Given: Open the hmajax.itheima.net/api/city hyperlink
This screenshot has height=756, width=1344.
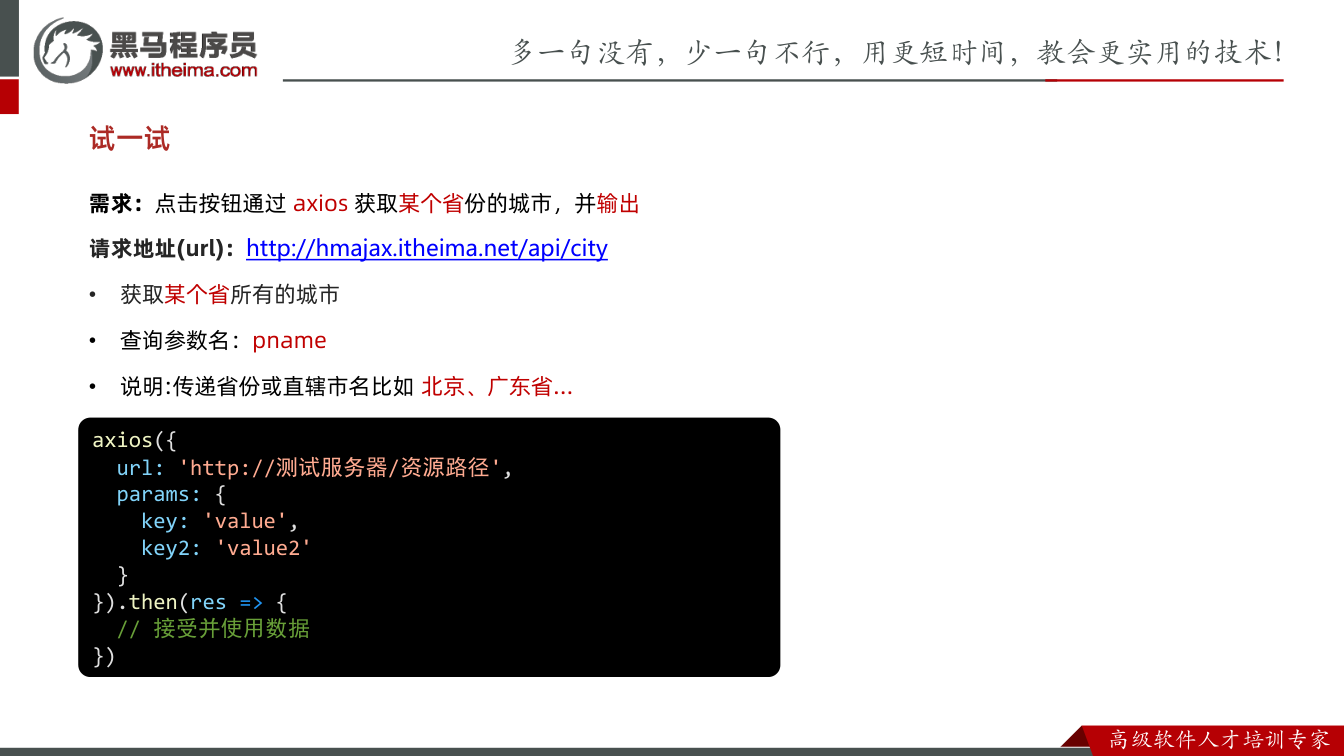Looking at the screenshot, I should coord(427,248).
